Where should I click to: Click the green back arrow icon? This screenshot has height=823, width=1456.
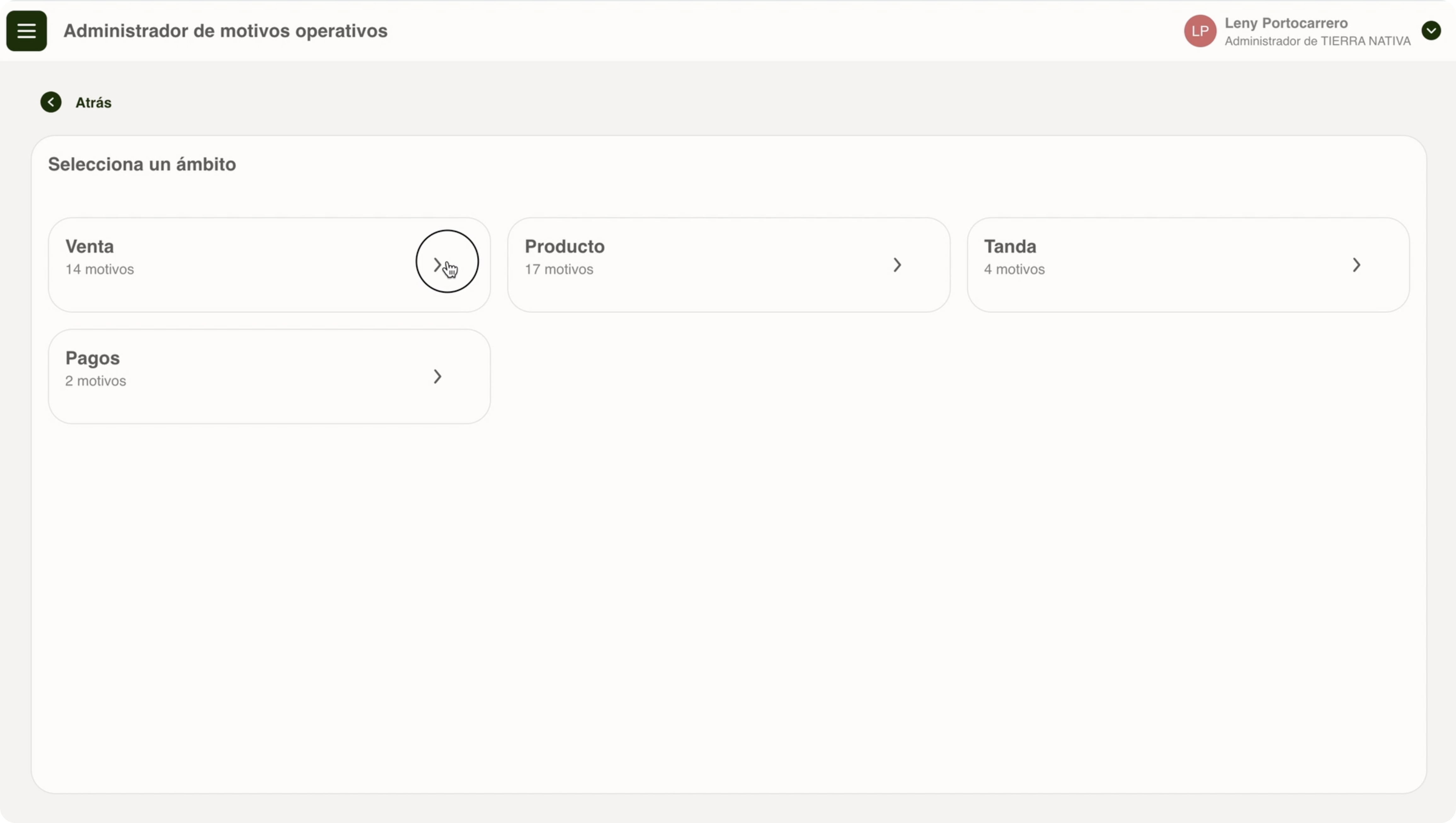point(51,102)
